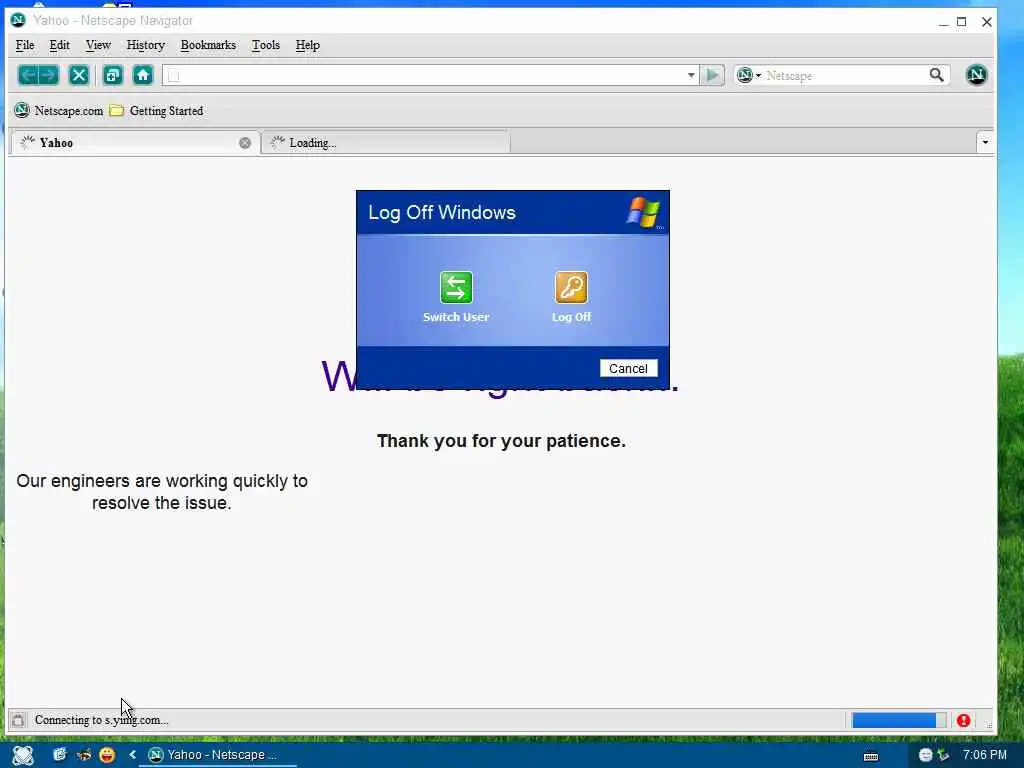Screen dimensions: 1024x768
Task: Launch the second quick launch icon
Action: pos(84,755)
